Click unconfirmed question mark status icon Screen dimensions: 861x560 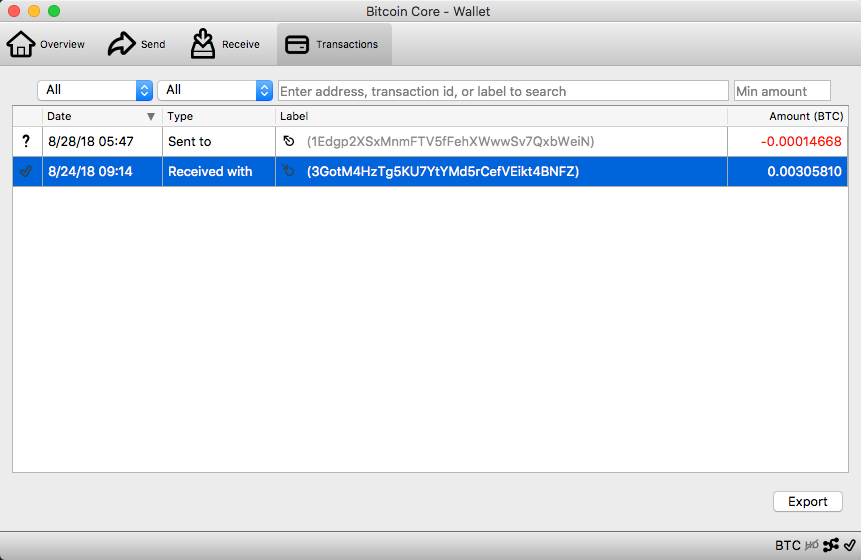coord(26,141)
